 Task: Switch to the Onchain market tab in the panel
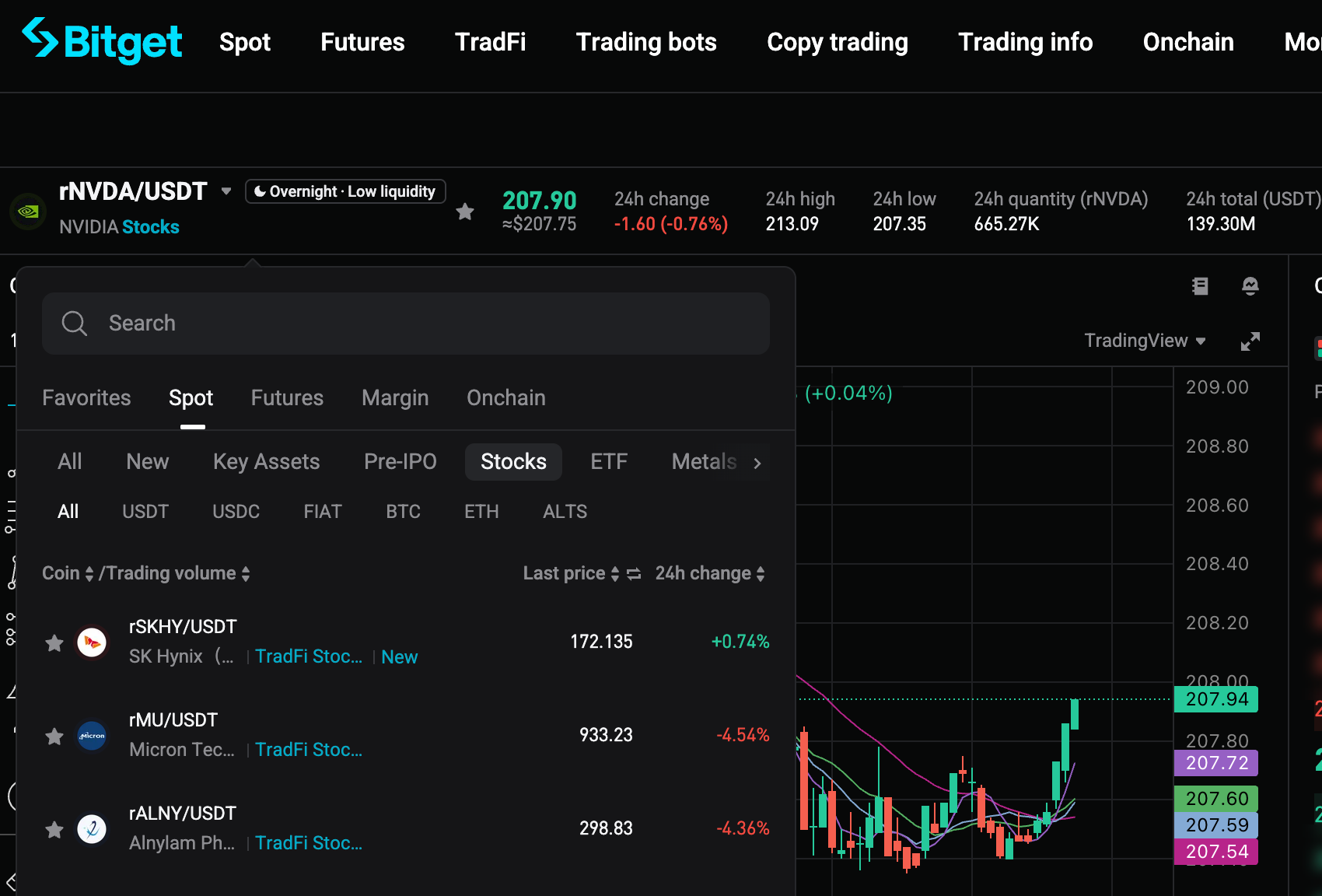point(506,398)
